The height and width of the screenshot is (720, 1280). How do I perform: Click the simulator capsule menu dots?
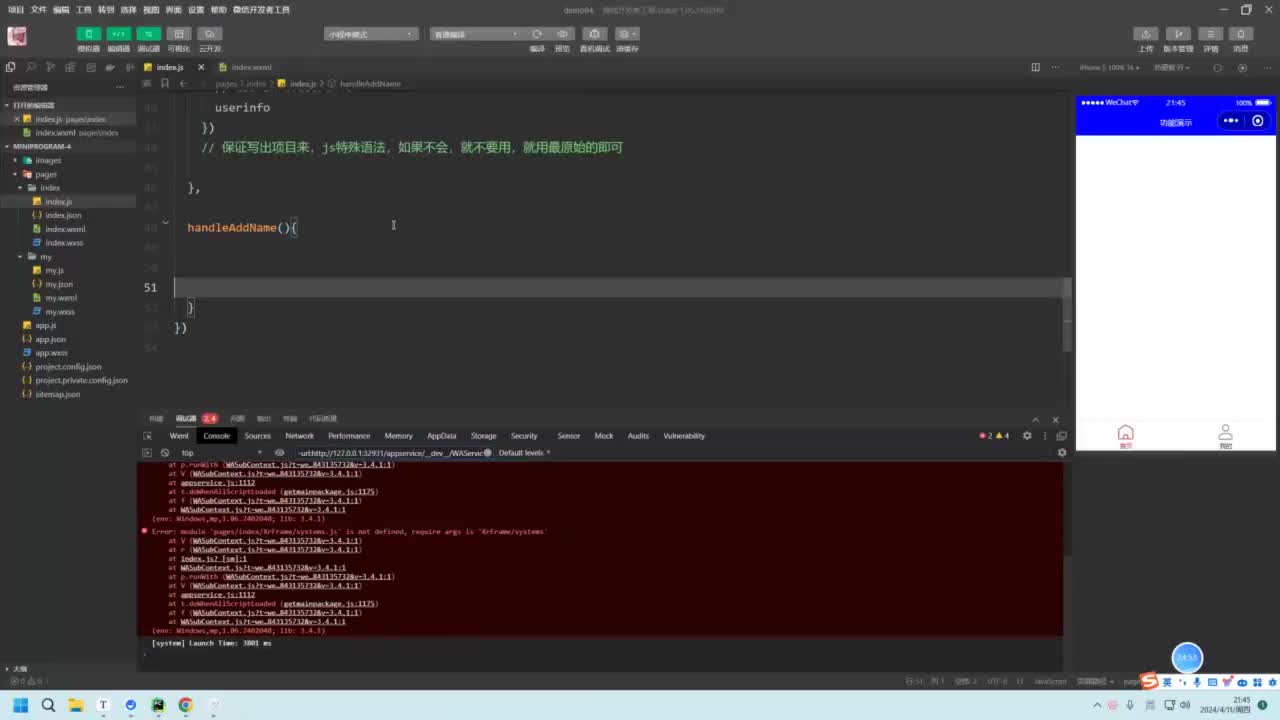[x=1231, y=121]
